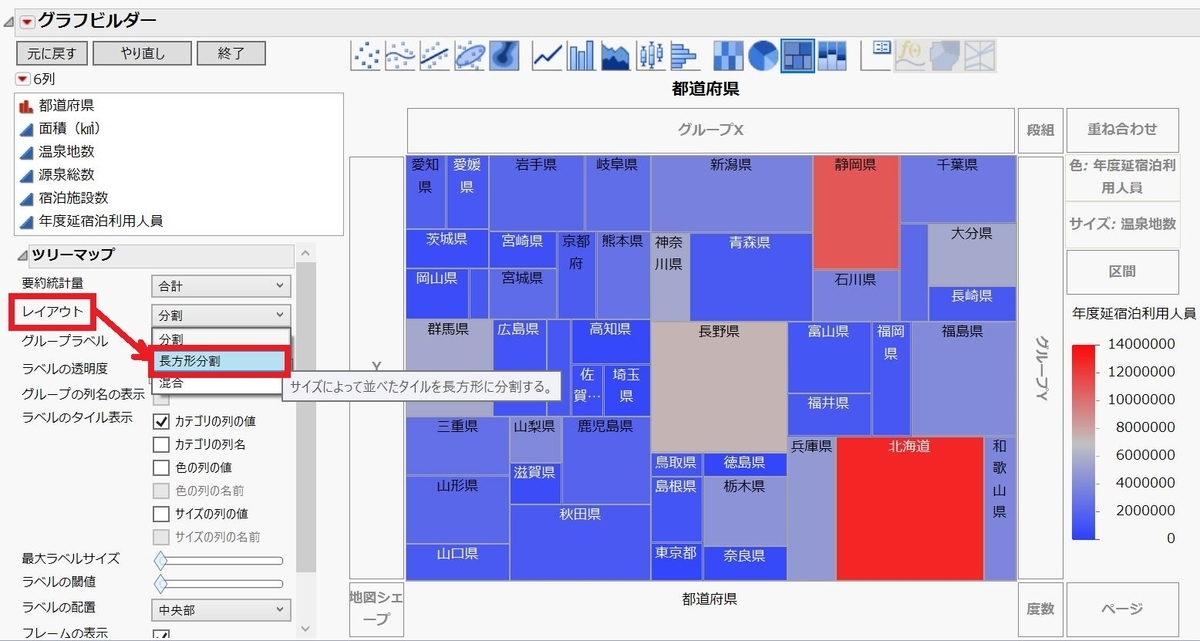This screenshot has width=1200, height=641.
Task: Open the ラベルの配置 中央部 dropdown
Action: [x=219, y=610]
